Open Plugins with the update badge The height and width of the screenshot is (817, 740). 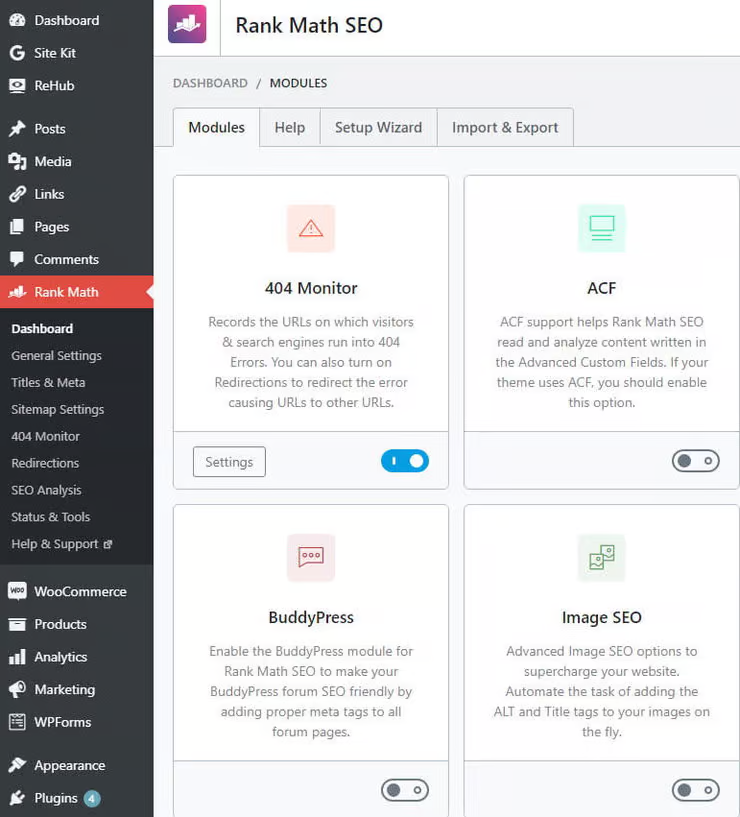56,798
